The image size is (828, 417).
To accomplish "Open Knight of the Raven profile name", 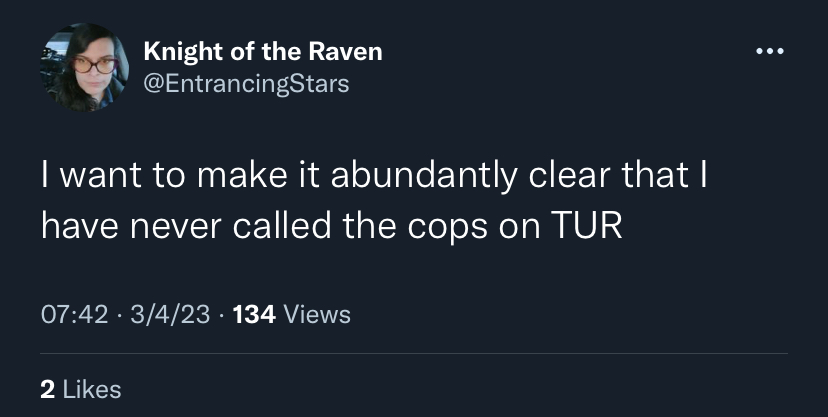I will pyautogui.click(x=263, y=52).
